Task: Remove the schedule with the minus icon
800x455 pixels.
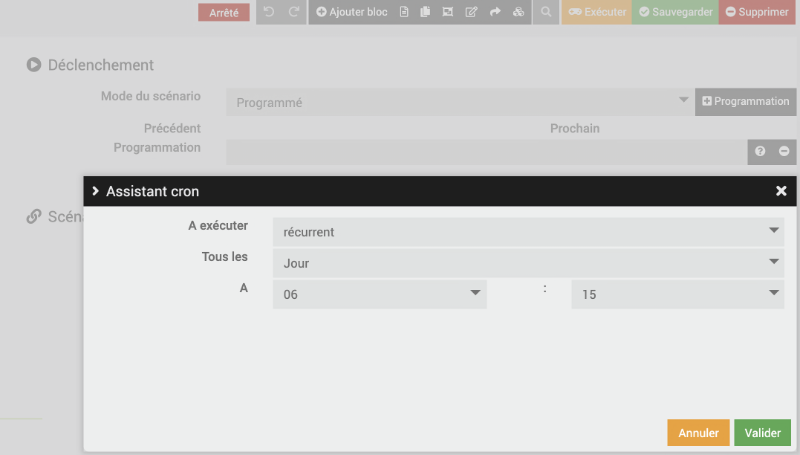Action: (x=784, y=151)
